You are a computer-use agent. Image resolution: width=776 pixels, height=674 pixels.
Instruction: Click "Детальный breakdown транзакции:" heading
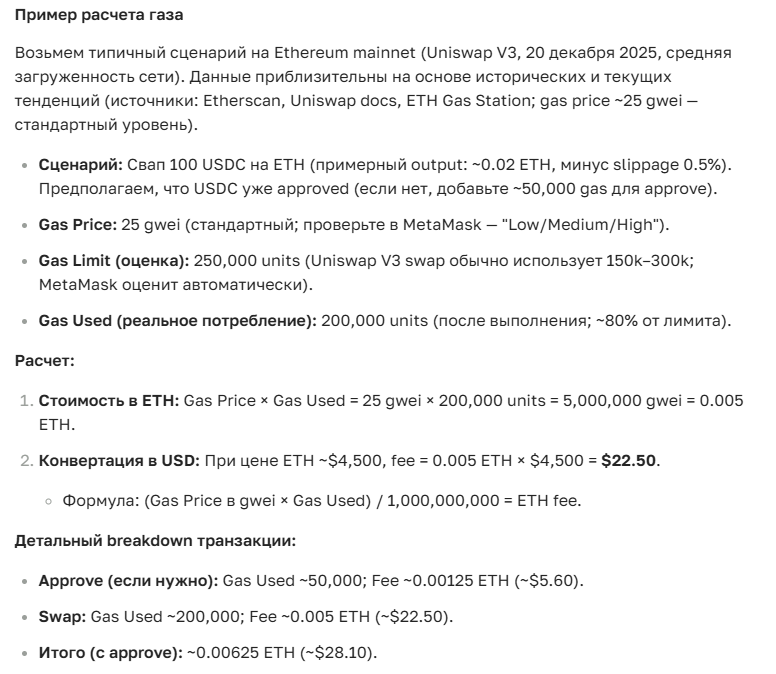point(154,541)
